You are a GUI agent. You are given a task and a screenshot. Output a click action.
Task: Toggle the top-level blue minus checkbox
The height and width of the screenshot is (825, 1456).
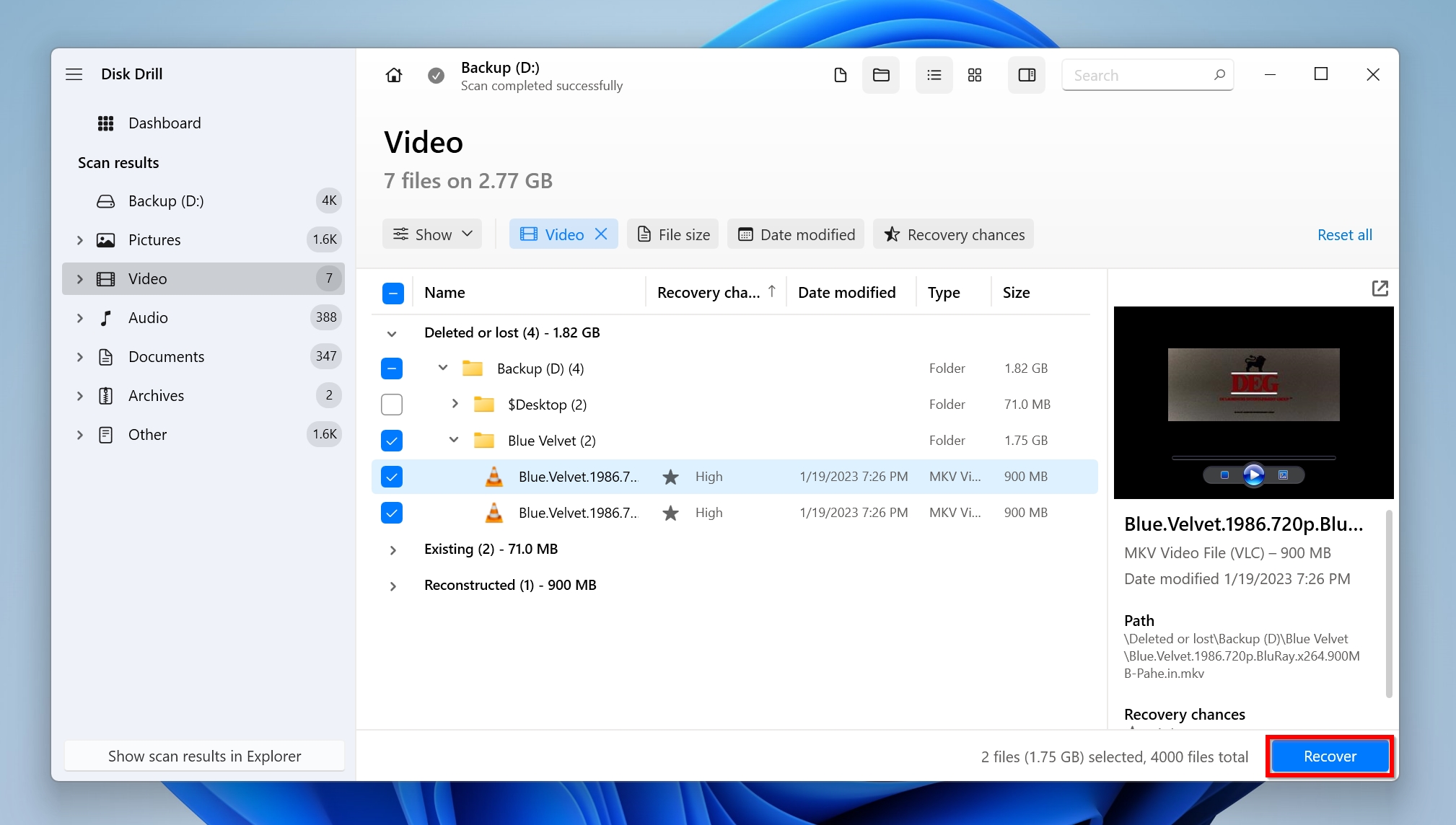(392, 292)
